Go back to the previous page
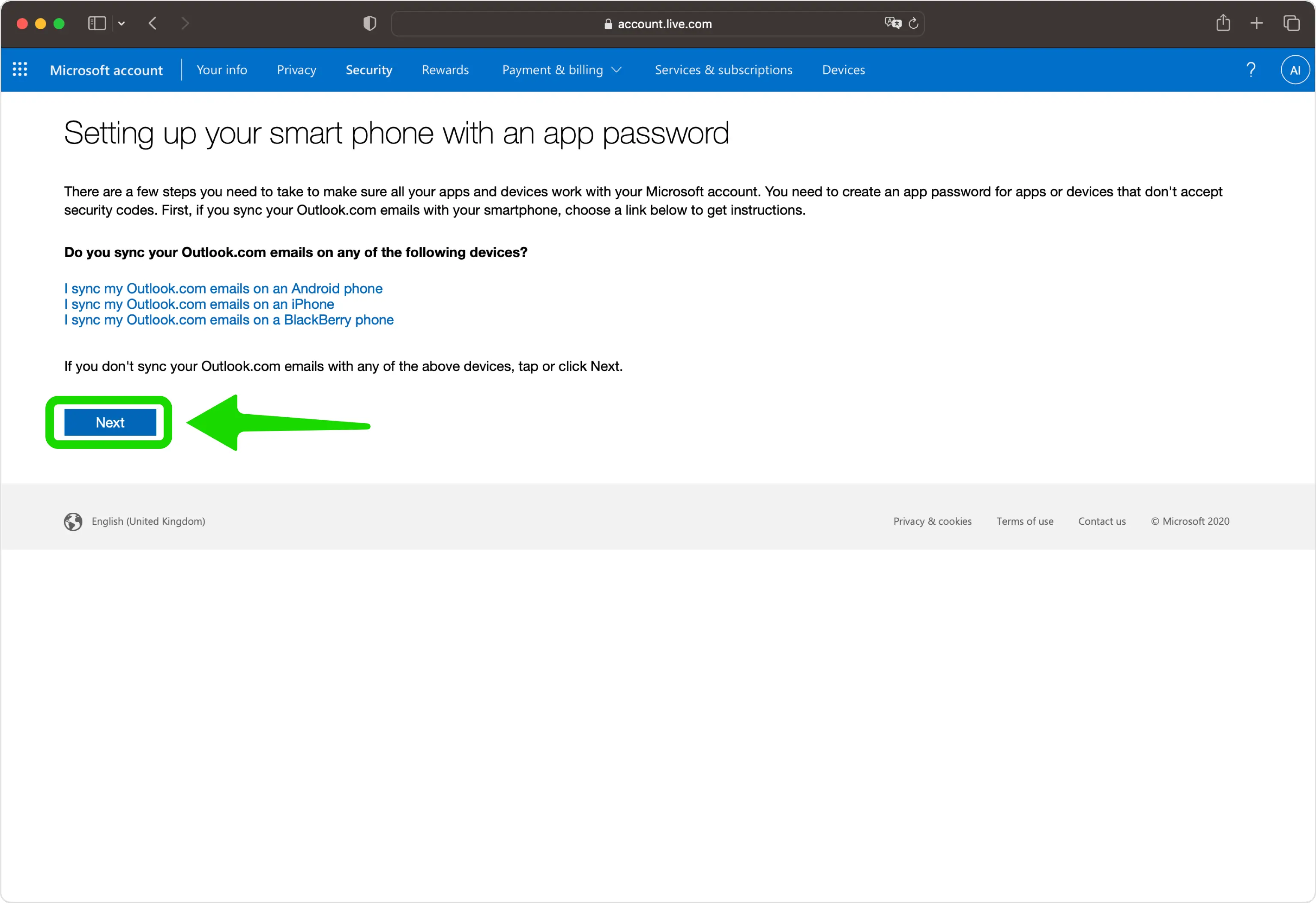The width and height of the screenshot is (1316, 903). click(x=153, y=23)
